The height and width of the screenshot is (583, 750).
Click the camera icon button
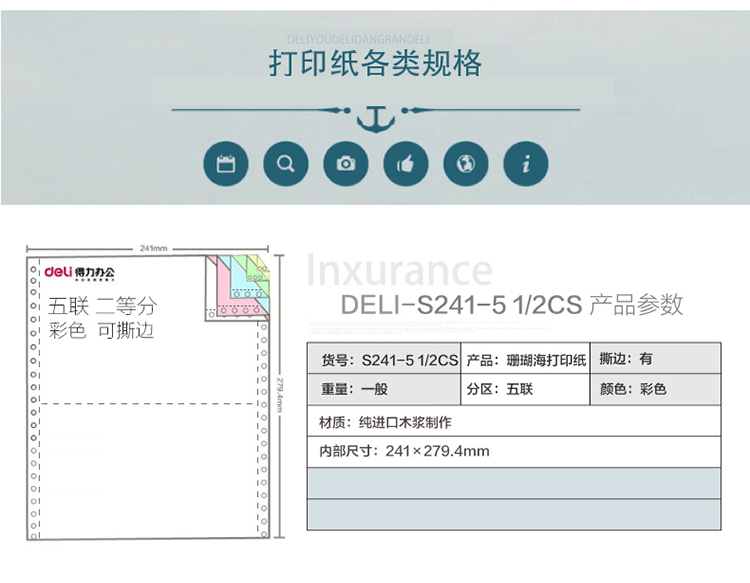coord(346,163)
